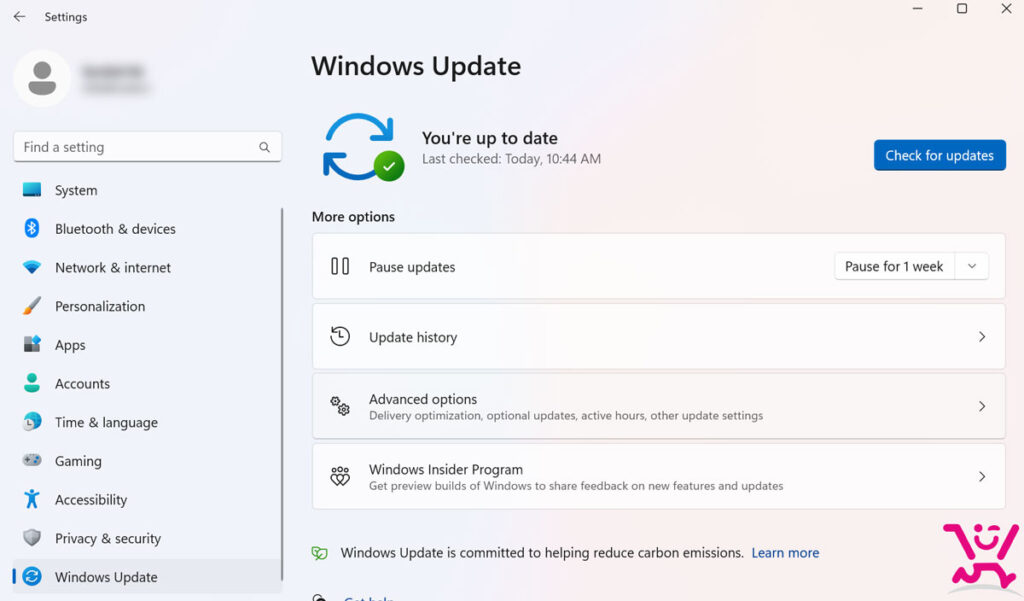Image resolution: width=1024 pixels, height=601 pixels.
Task: Click the Windows Update page heading
Action: click(416, 66)
